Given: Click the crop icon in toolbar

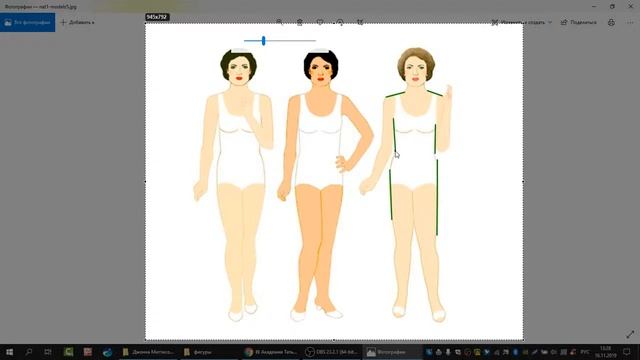Looking at the screenshot, I should [360, 22].
